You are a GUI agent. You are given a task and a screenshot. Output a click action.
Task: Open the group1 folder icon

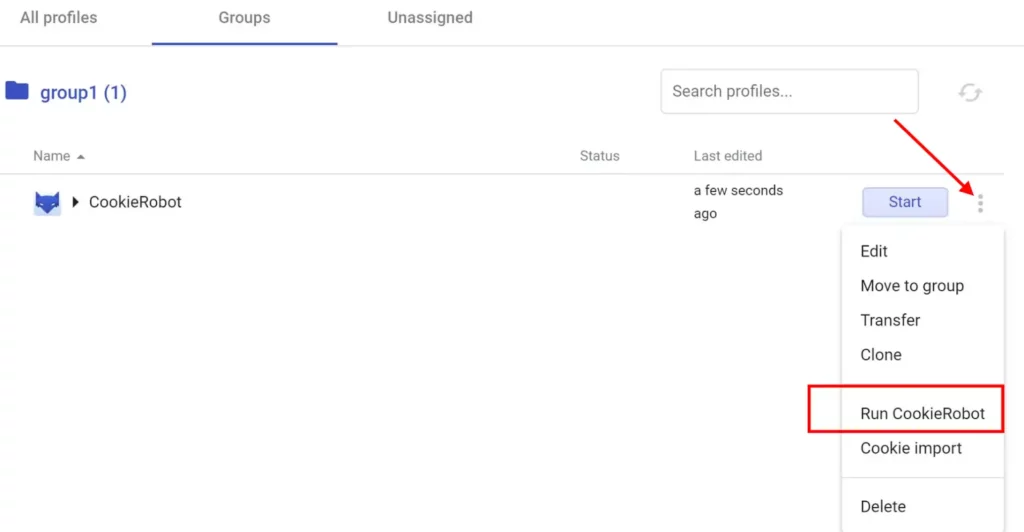17,91
